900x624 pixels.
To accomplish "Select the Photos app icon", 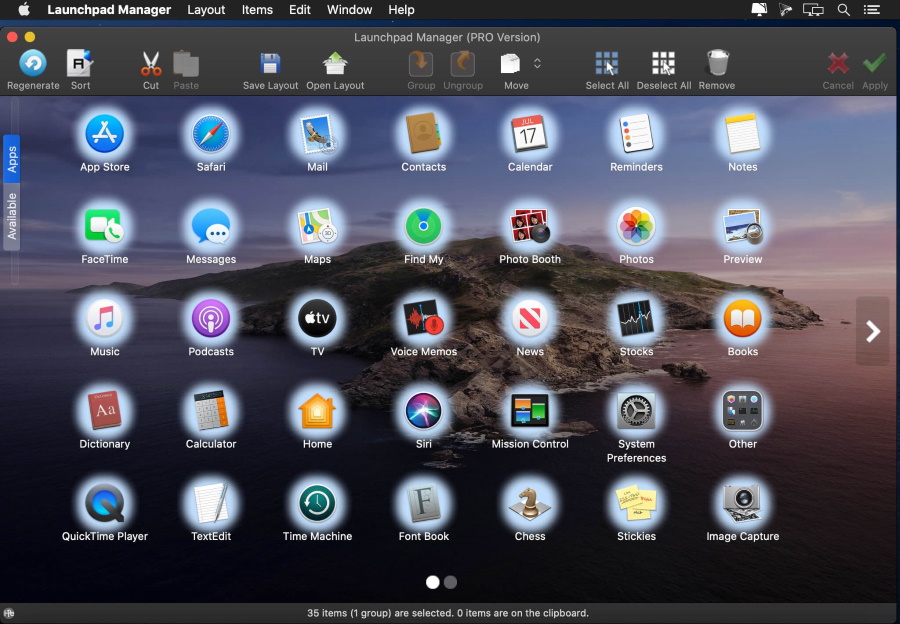I will (x=636, y=226).
